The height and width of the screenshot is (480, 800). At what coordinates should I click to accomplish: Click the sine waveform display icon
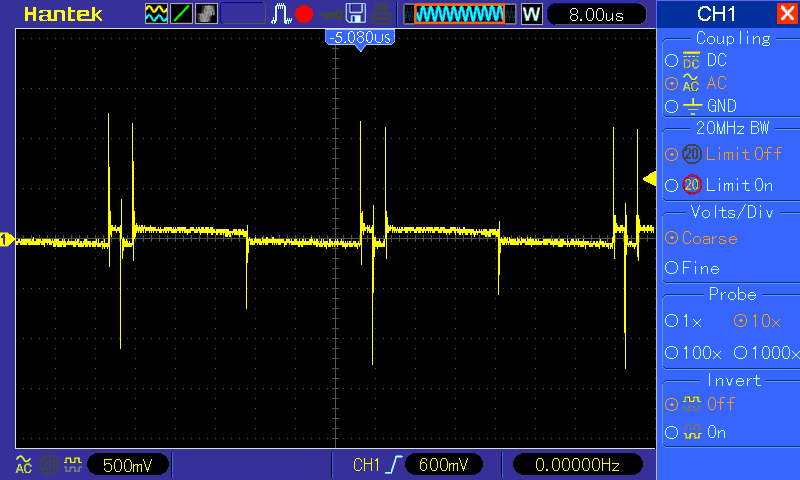click(x=156, y=14)
